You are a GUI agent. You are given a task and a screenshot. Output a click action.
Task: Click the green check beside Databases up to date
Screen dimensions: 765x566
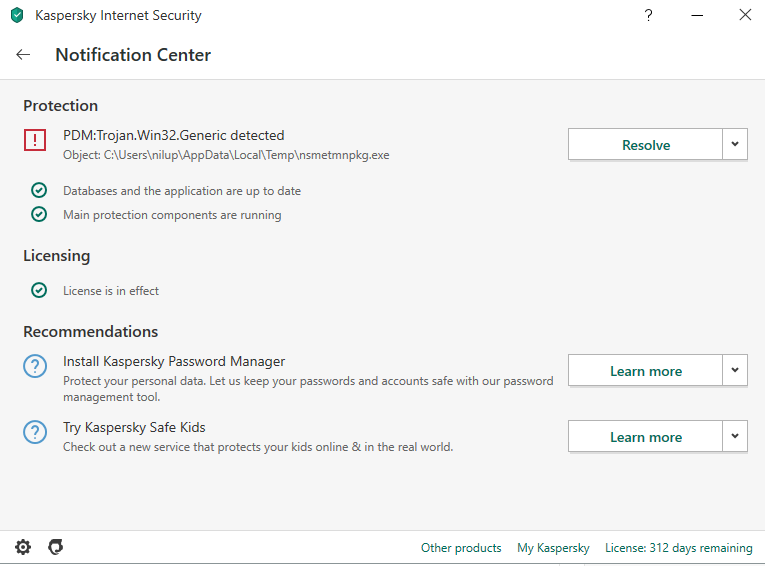click(x=39, y=190)
